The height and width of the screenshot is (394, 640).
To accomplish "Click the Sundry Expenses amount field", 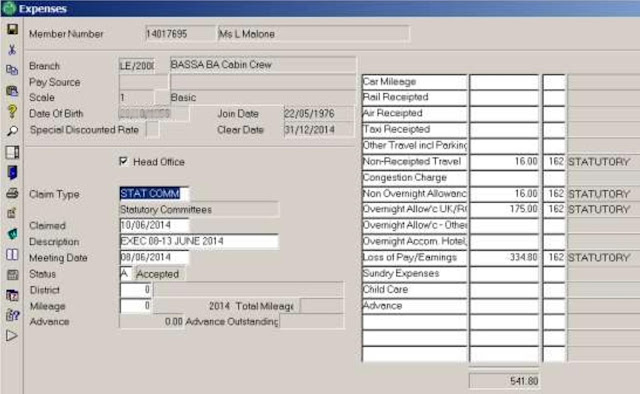I will [504, 274].
